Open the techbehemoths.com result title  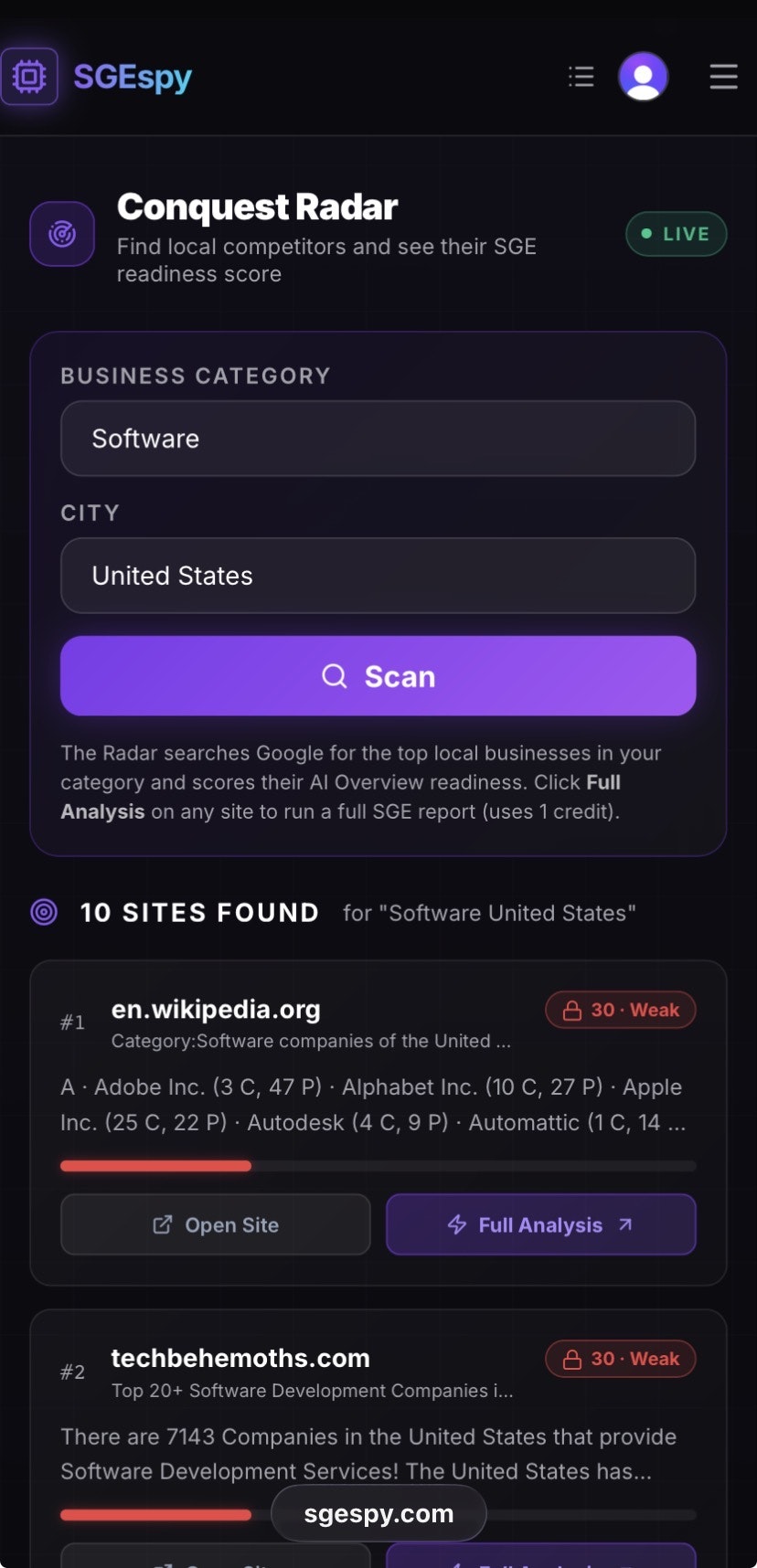coord(240,1358)
